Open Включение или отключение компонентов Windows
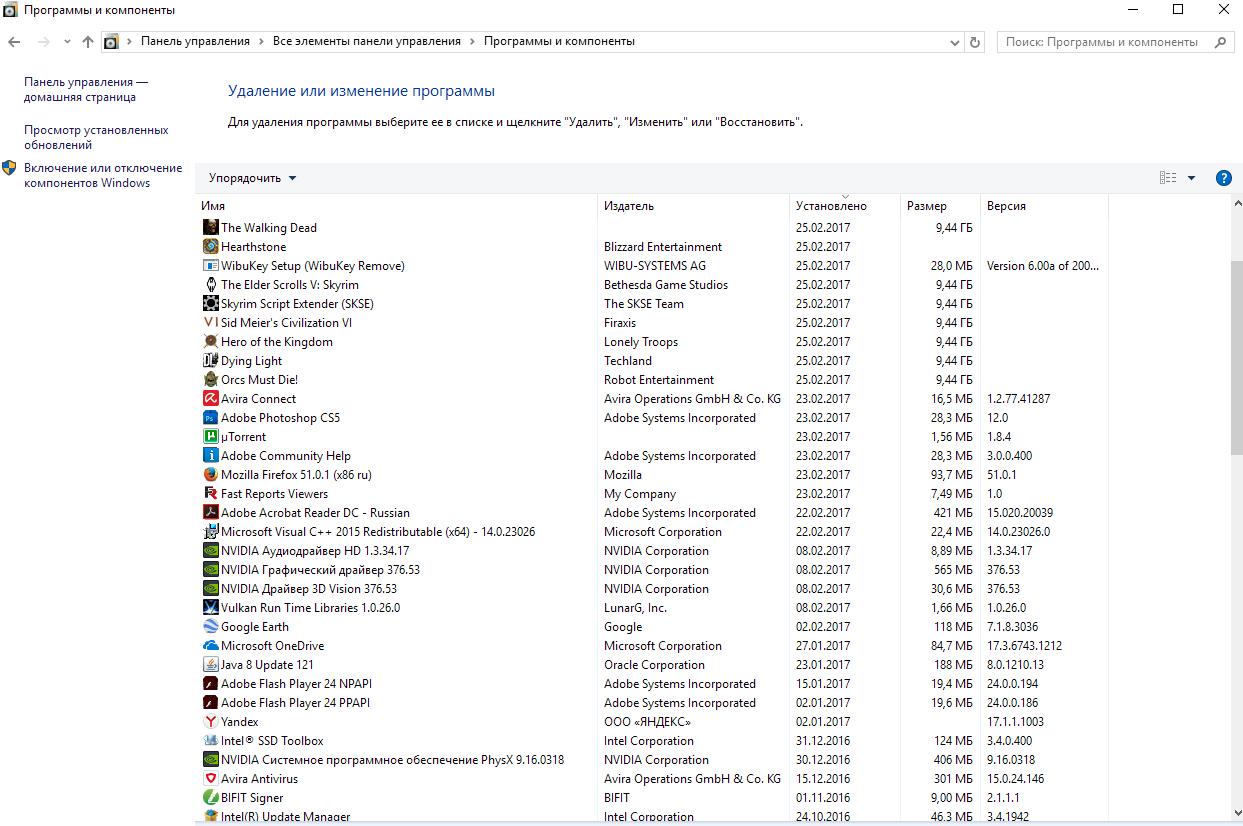Screen dimensions: 1243x826 pos(103,176)
